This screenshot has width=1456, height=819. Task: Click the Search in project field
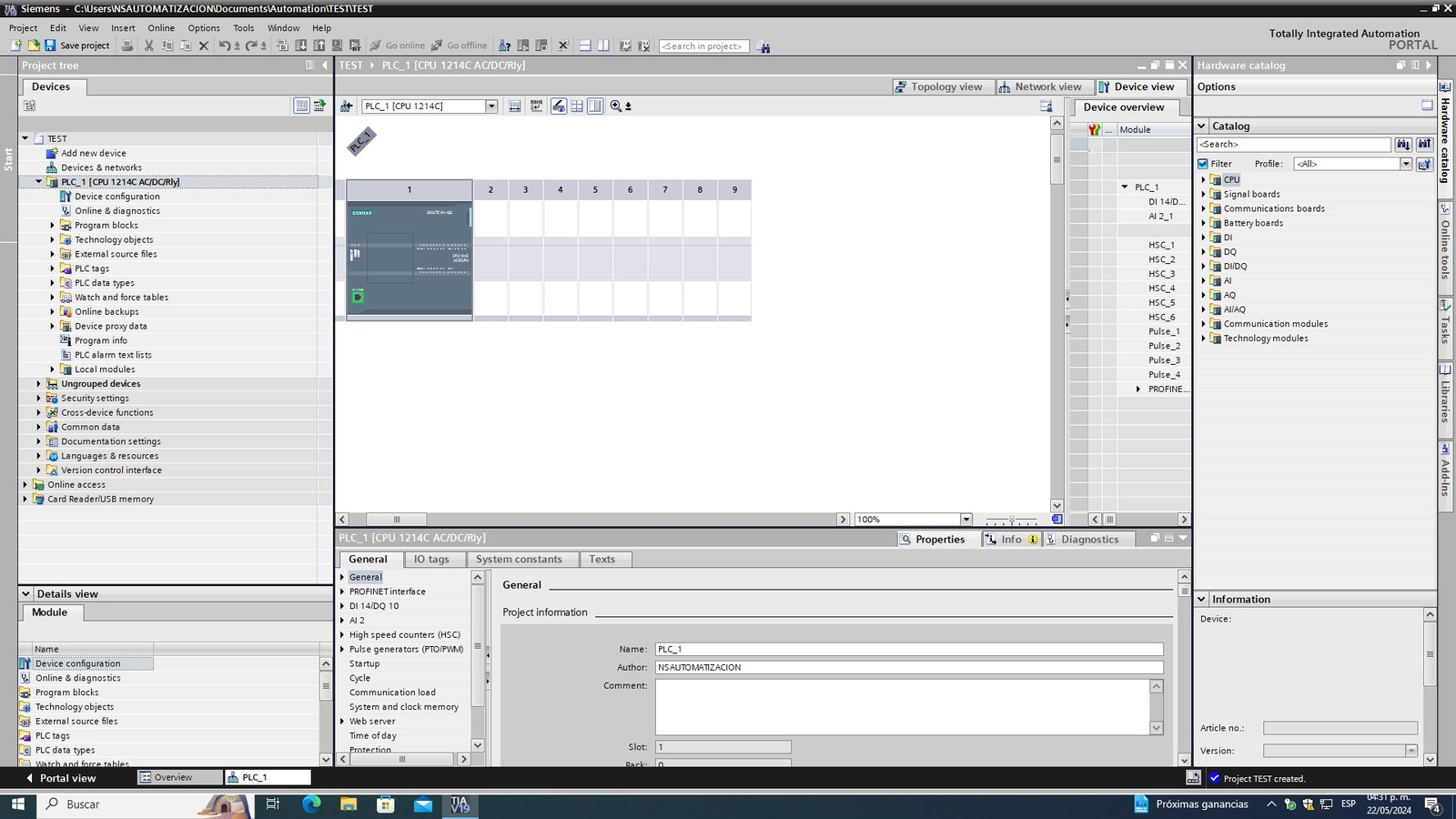(703, 45)
